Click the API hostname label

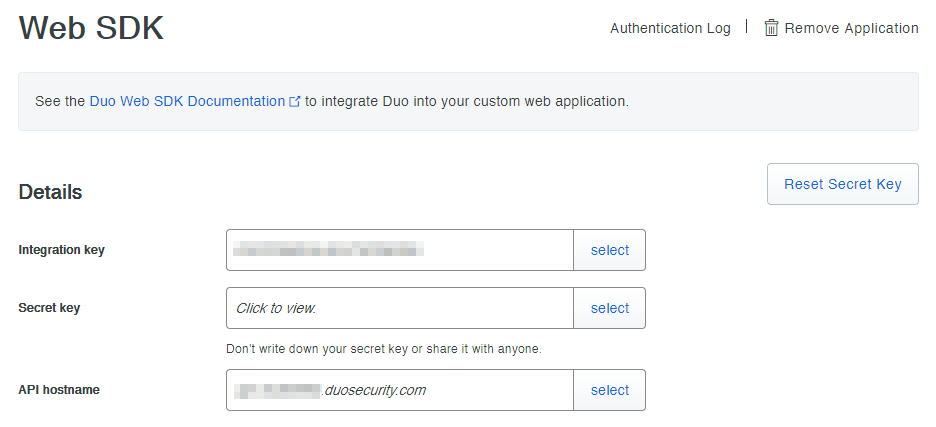pyautogui.click(x=59, y=390)
